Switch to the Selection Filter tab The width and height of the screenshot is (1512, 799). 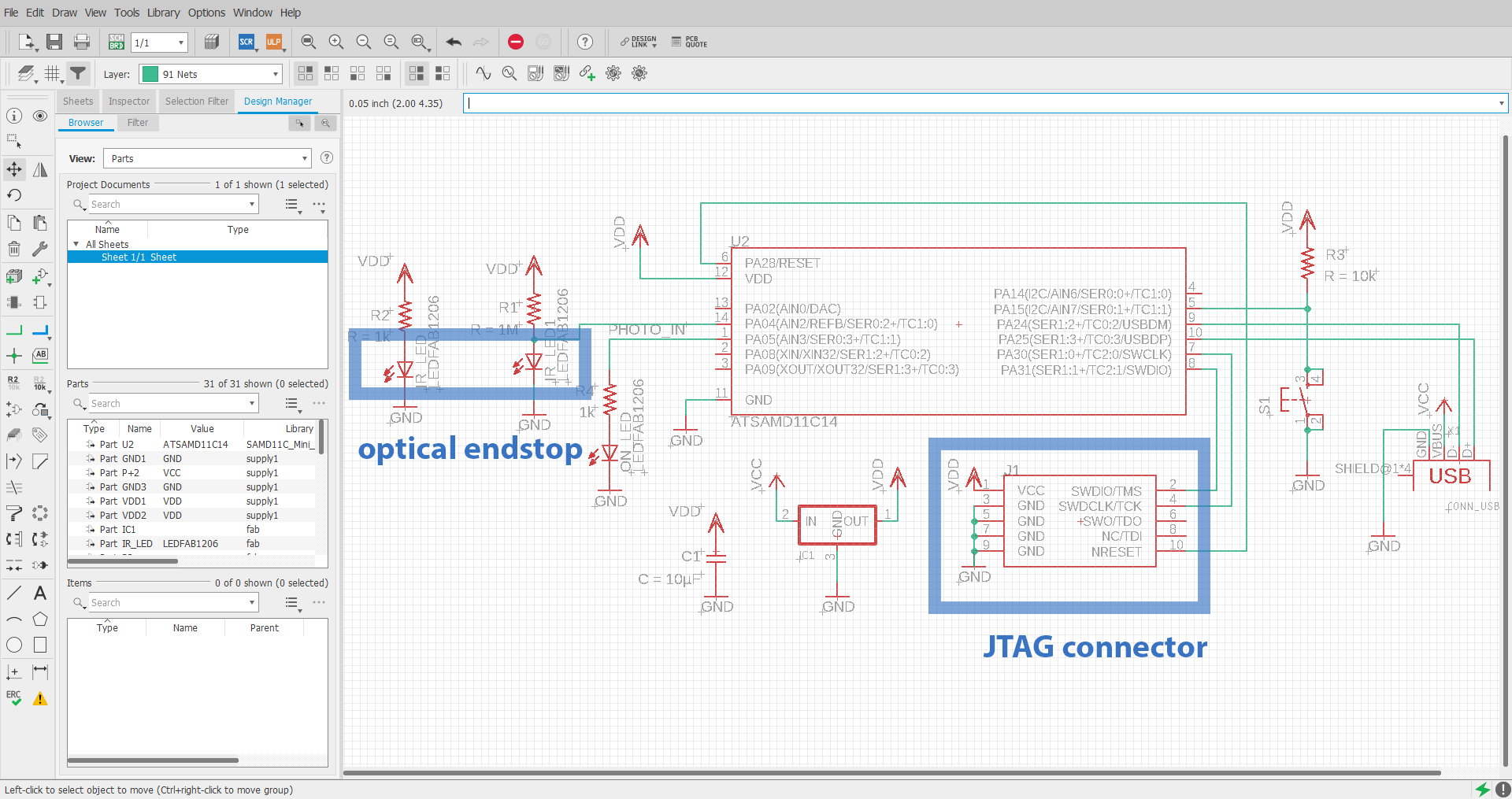pos(197,101)
